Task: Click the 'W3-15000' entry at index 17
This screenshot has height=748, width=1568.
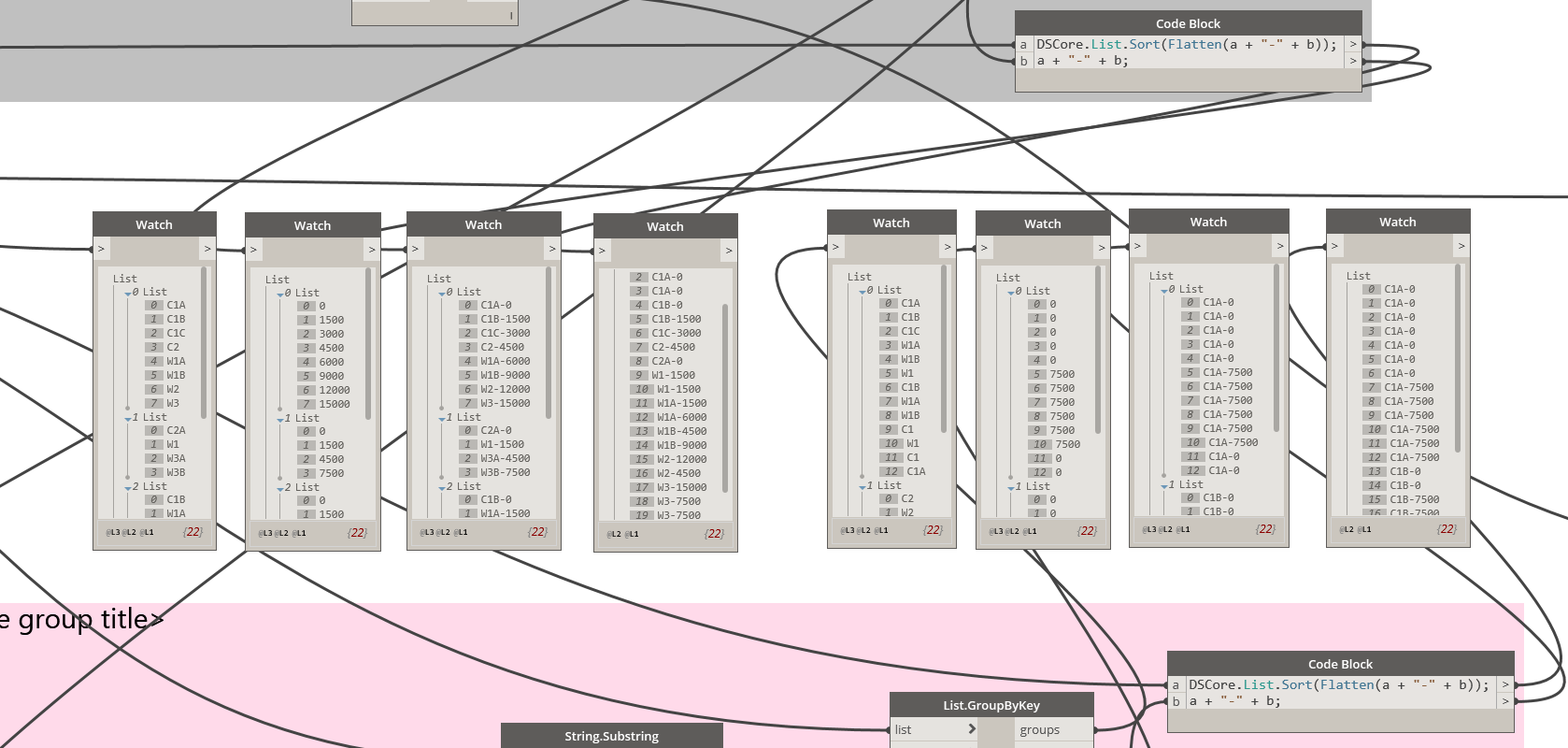Action: (682, 487)
